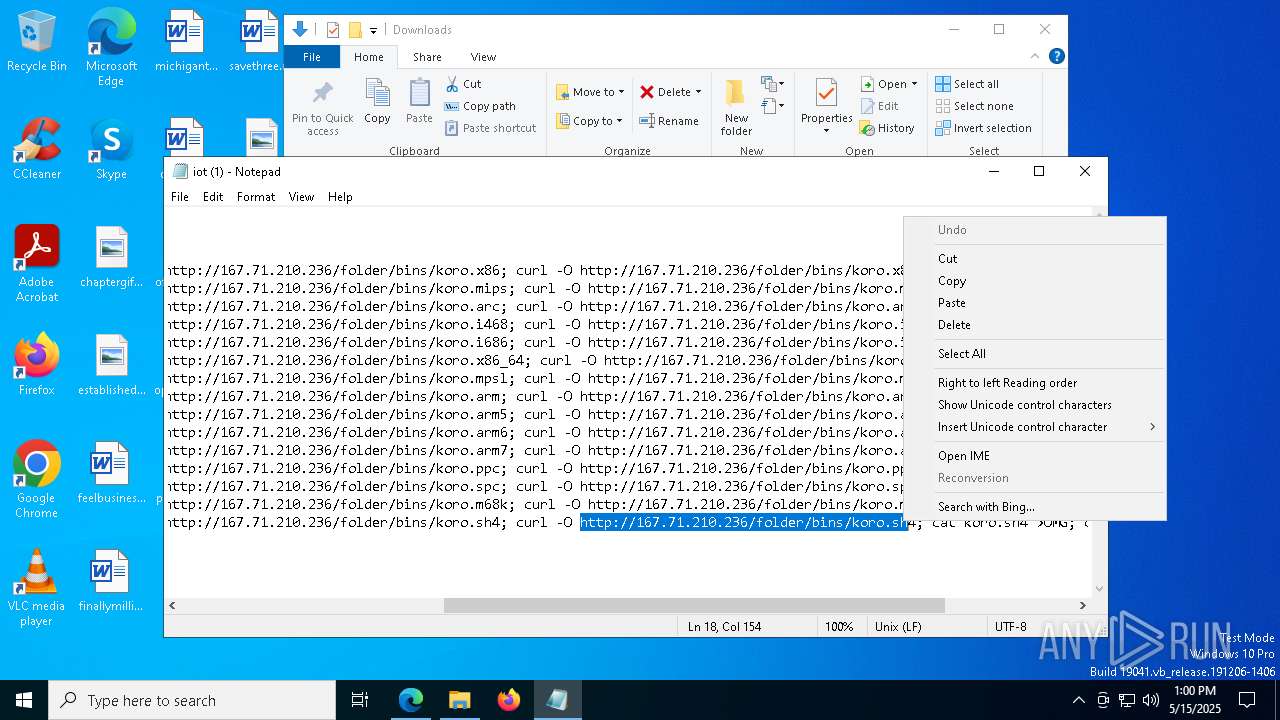Click Copy path in Clipboard group
Viewport: 1280px width, 720px height.
480,106
